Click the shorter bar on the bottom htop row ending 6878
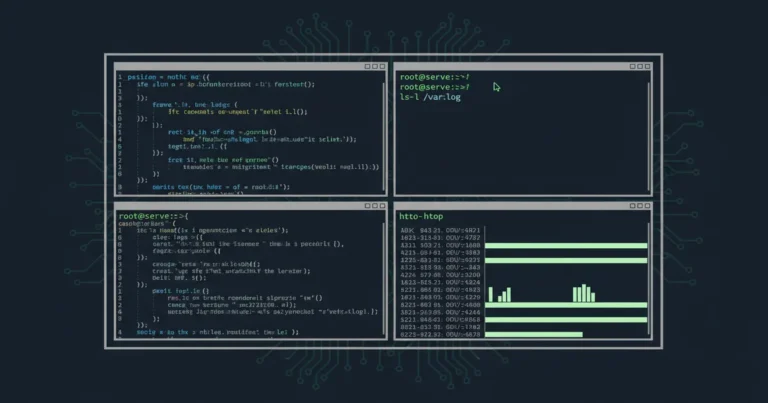Viewport: 768px width, 403px height. coord(534,334)
